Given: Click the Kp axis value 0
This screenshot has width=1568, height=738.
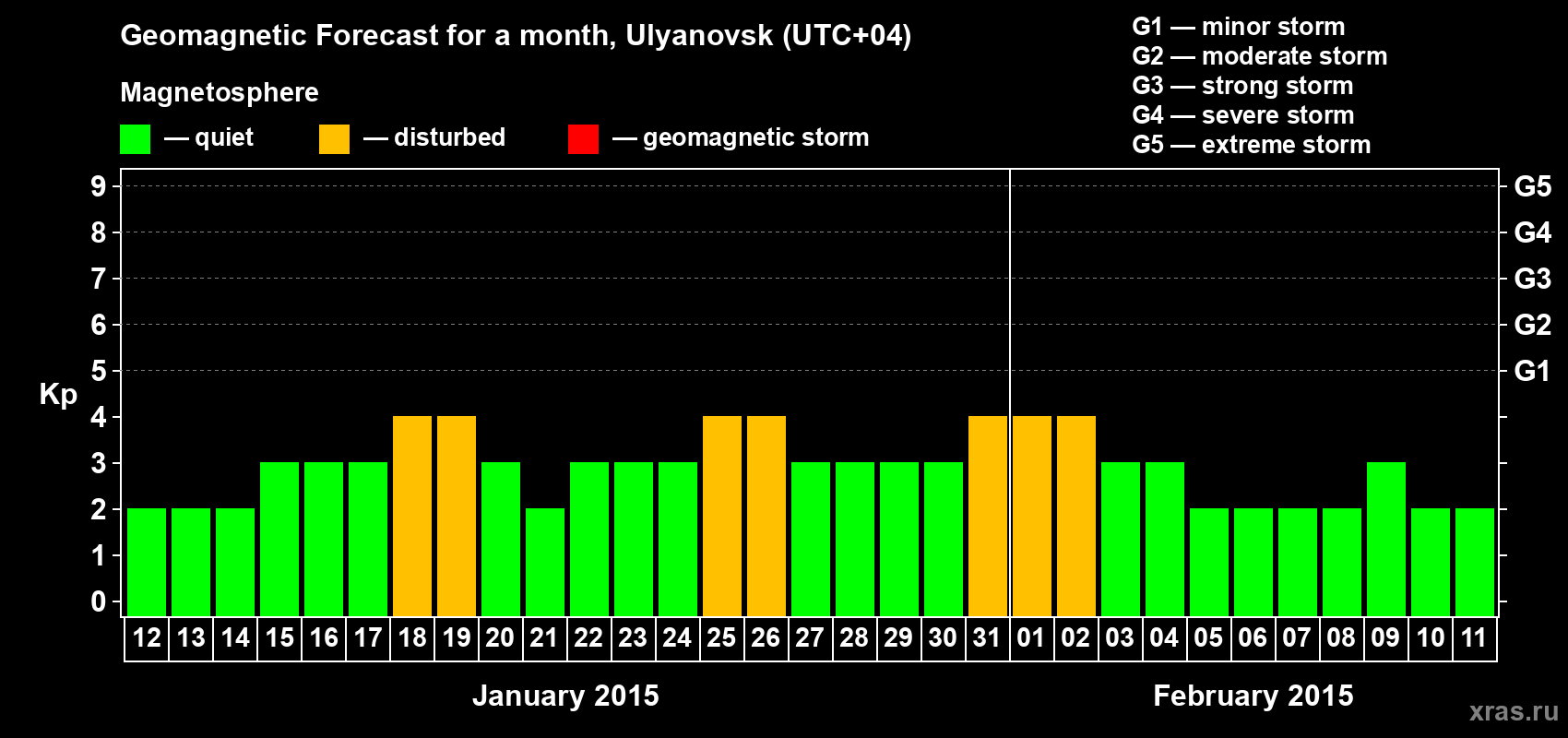Looking at the screenshot, I should point(99,601).
